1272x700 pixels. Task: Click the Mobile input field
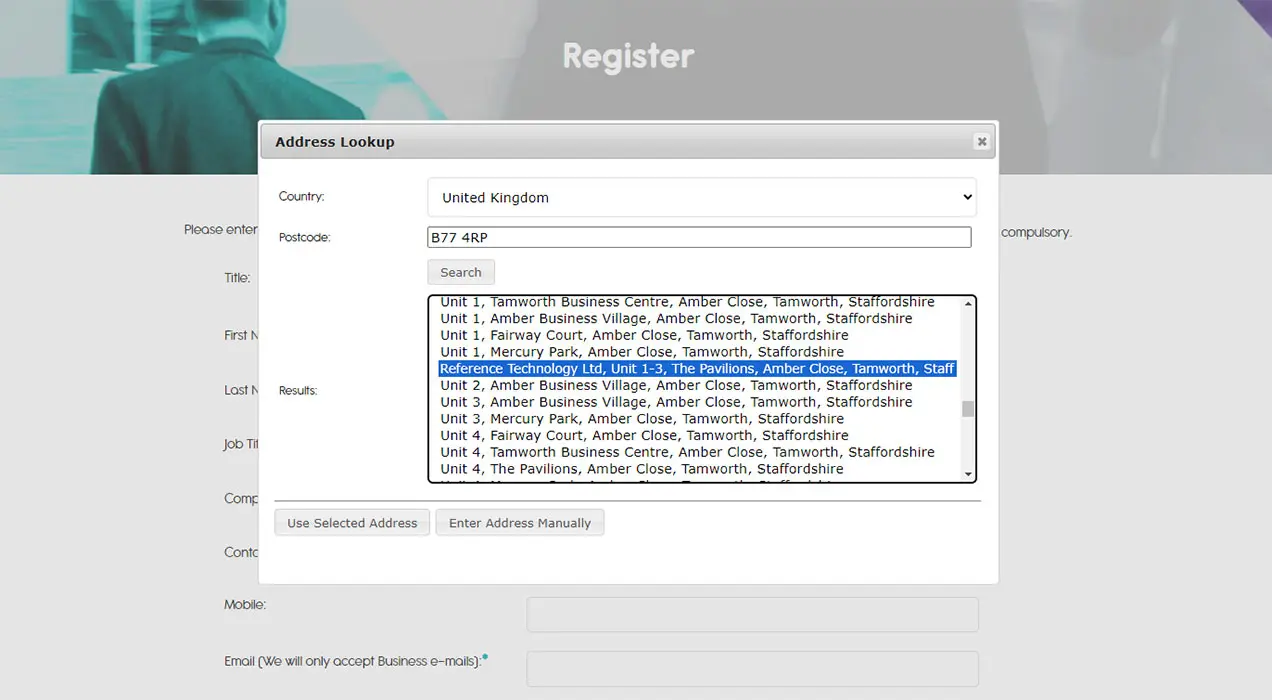click(751, 614)
